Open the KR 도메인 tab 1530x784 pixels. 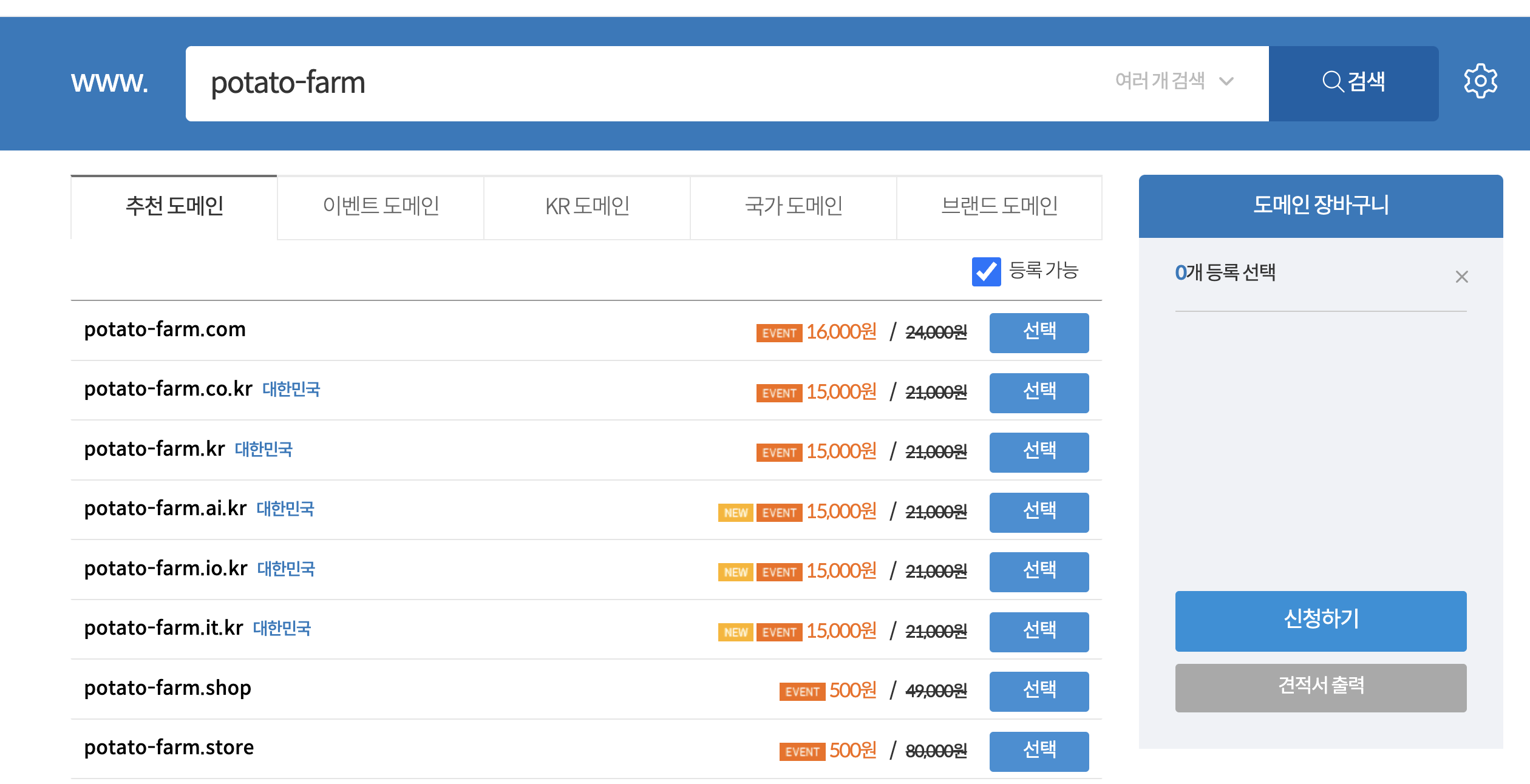tap(587, 207)
